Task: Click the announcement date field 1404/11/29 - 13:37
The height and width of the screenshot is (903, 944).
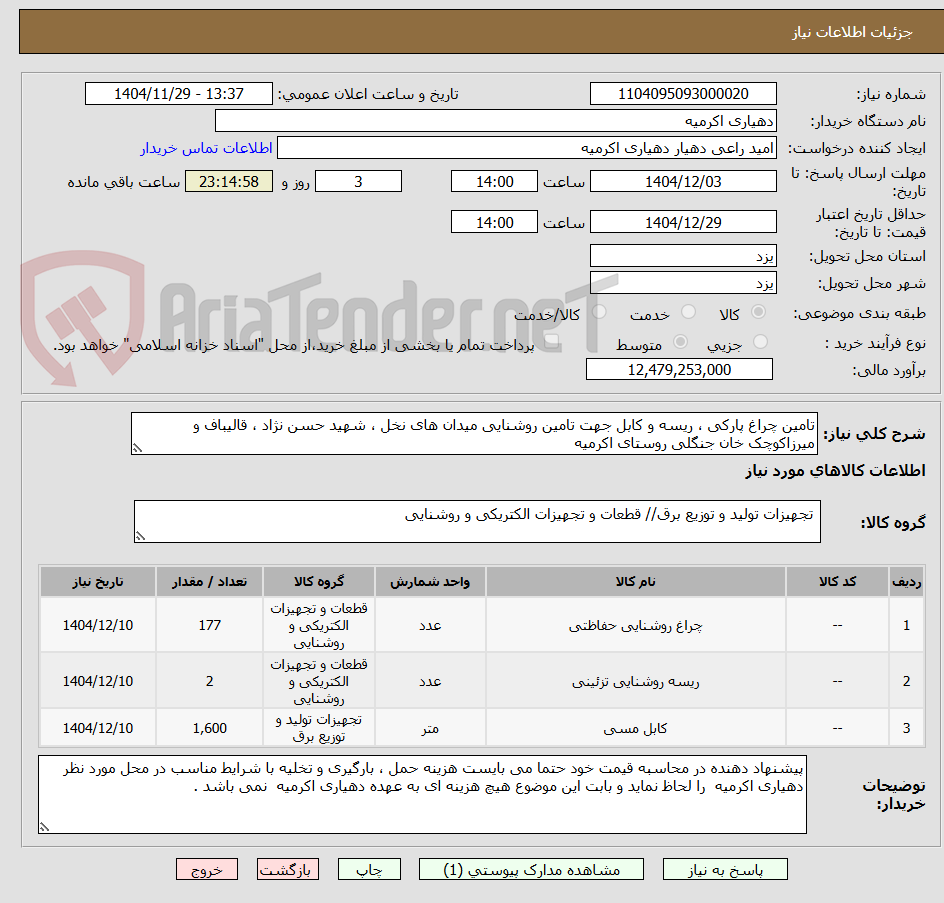Action: (179, 94)
